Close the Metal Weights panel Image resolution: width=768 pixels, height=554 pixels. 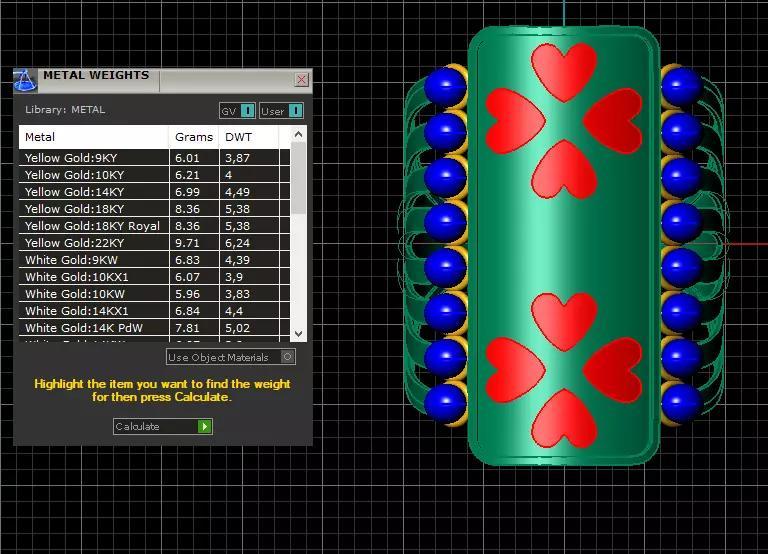(302, 79)
